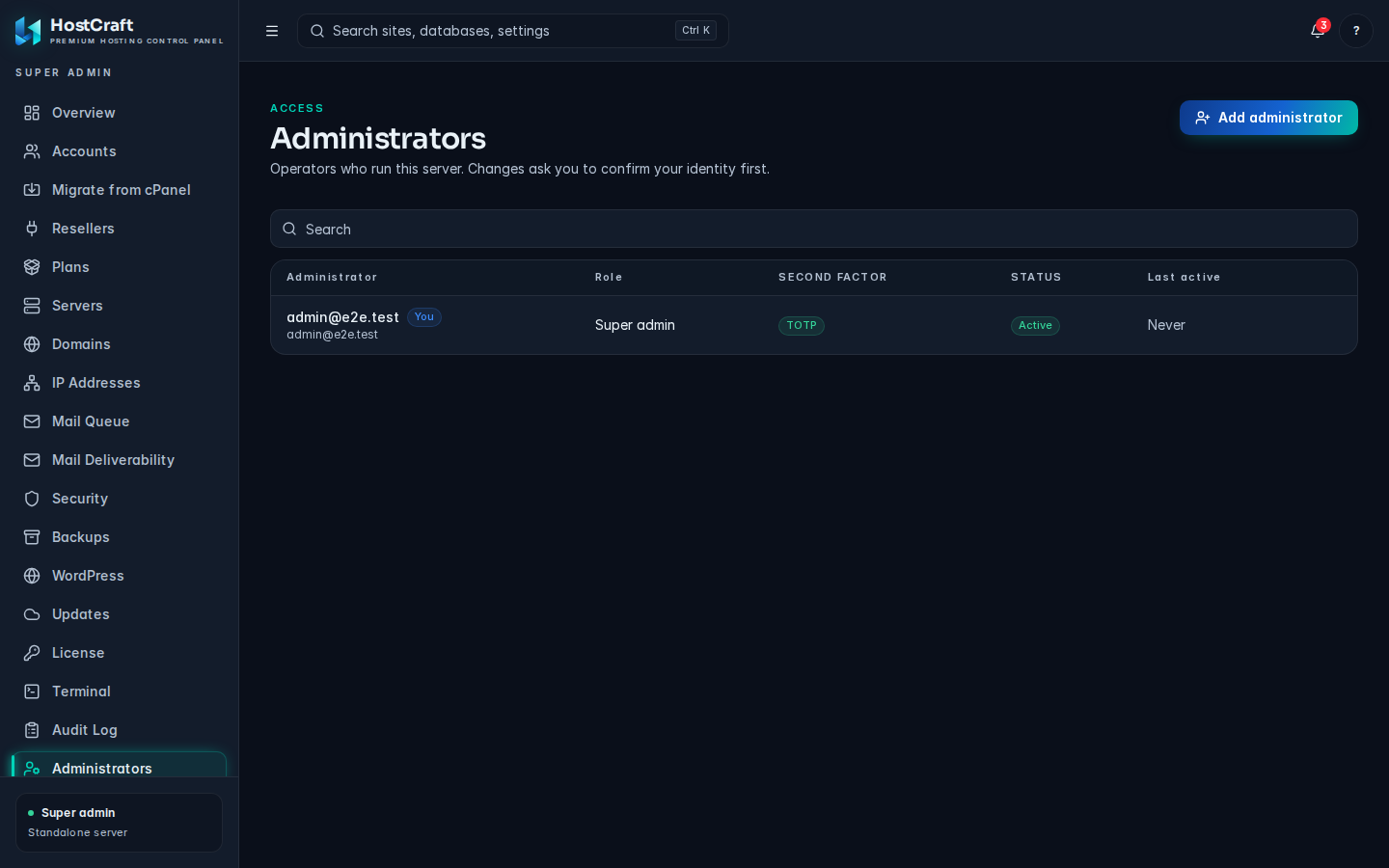Open the help question mark button
This screenshot has height=868, width=1389.
coord(1356,31)
